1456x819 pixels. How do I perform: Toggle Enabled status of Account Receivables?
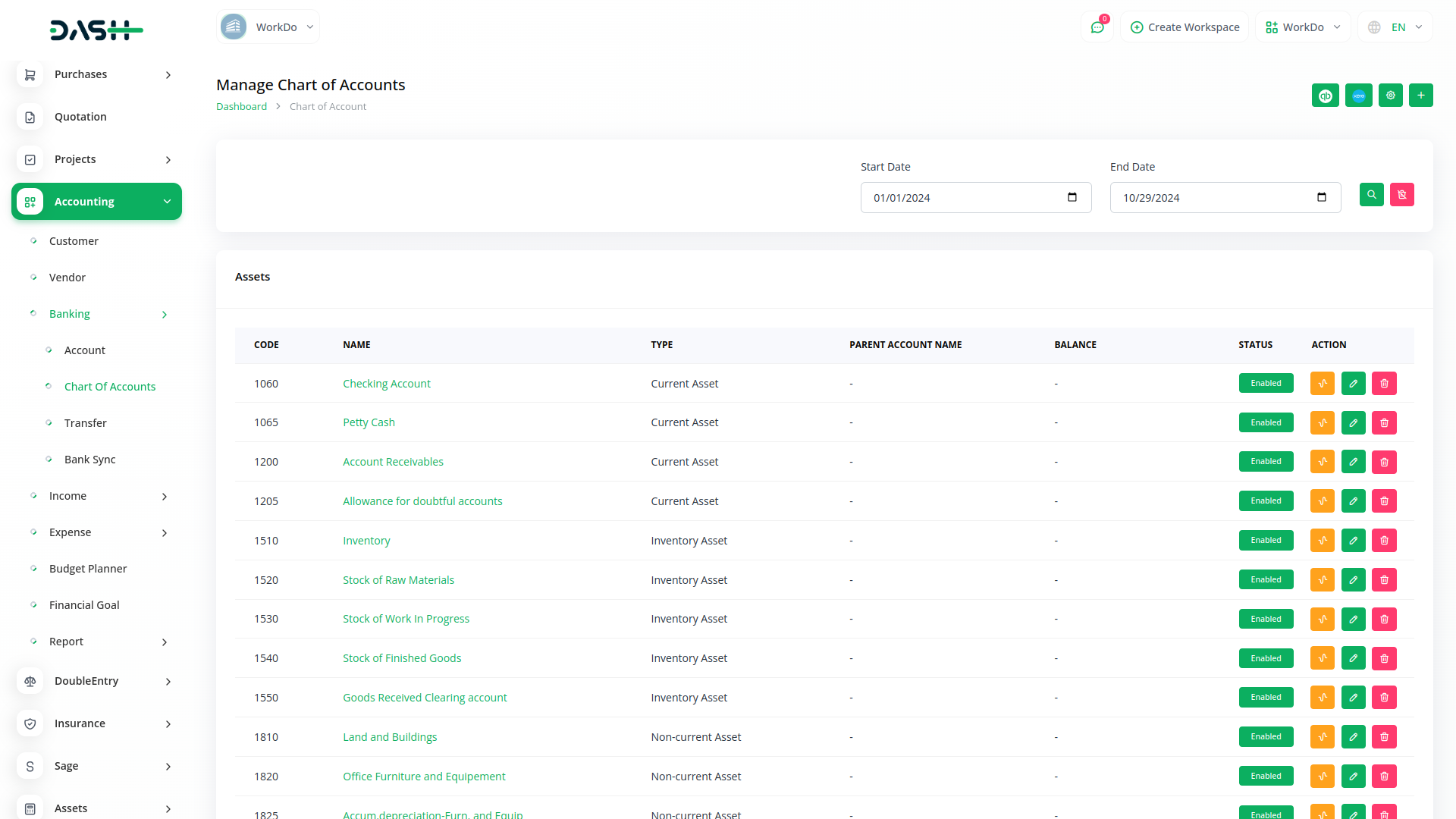(1266, 461)
